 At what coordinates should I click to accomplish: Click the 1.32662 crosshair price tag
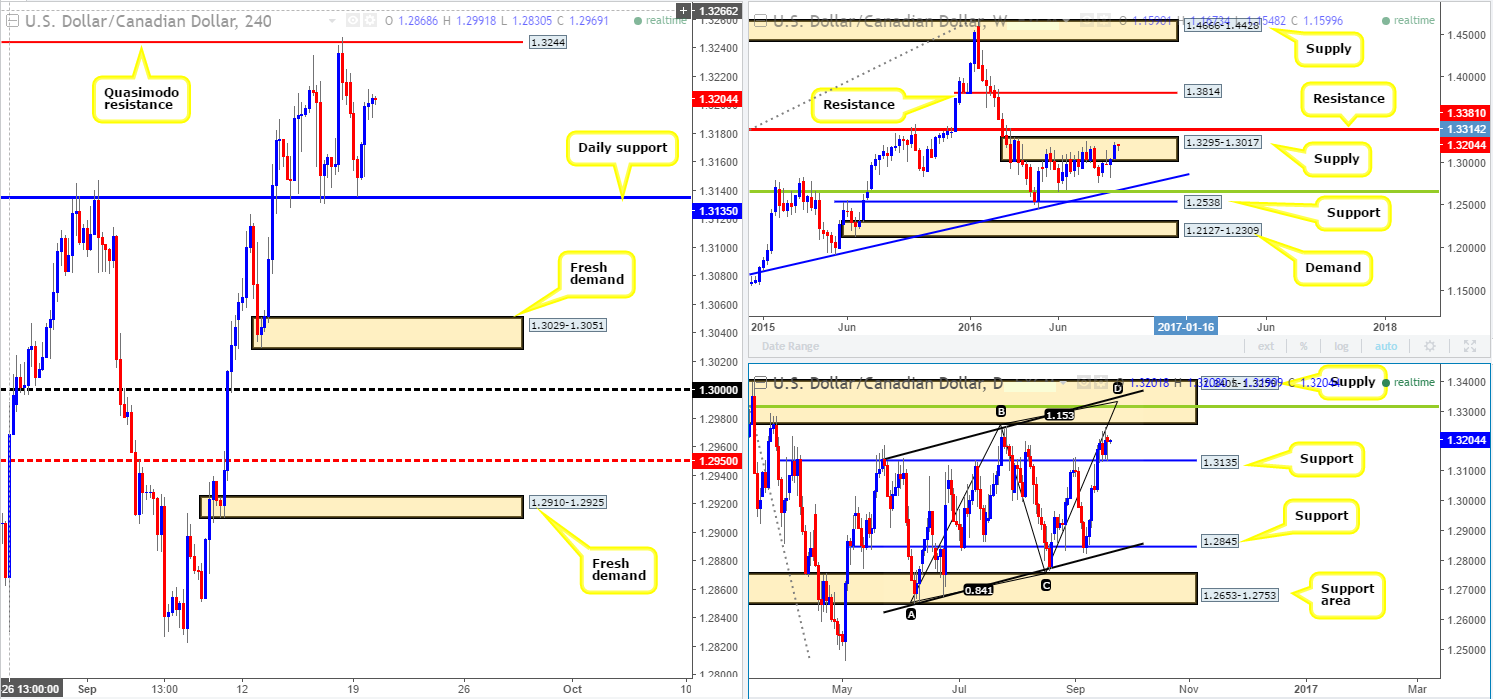tap(718, 10)
